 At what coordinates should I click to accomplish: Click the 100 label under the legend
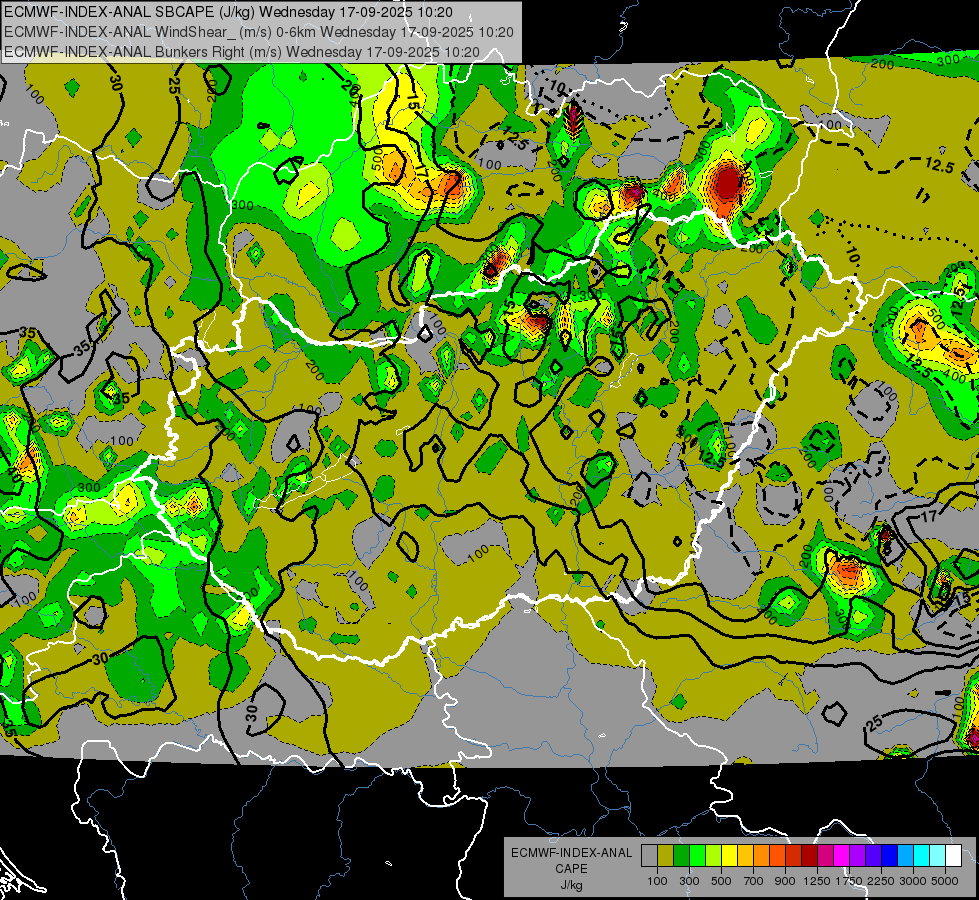(x=657, y=880)
